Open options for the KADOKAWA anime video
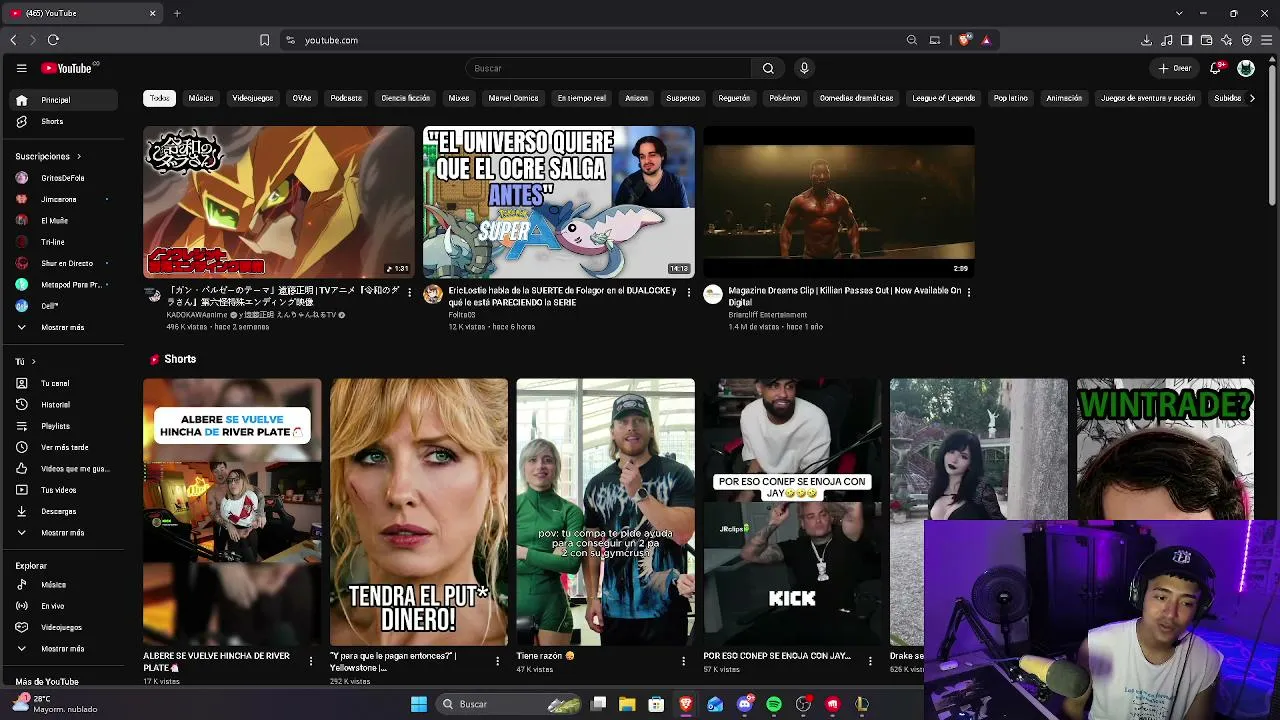 [409, 292]
